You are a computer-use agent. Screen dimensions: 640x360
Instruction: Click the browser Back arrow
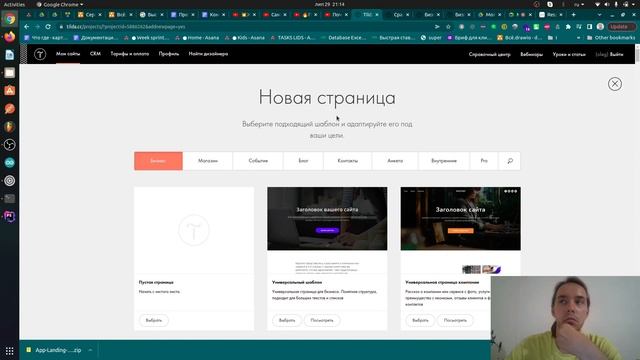(x=27, y=27)
